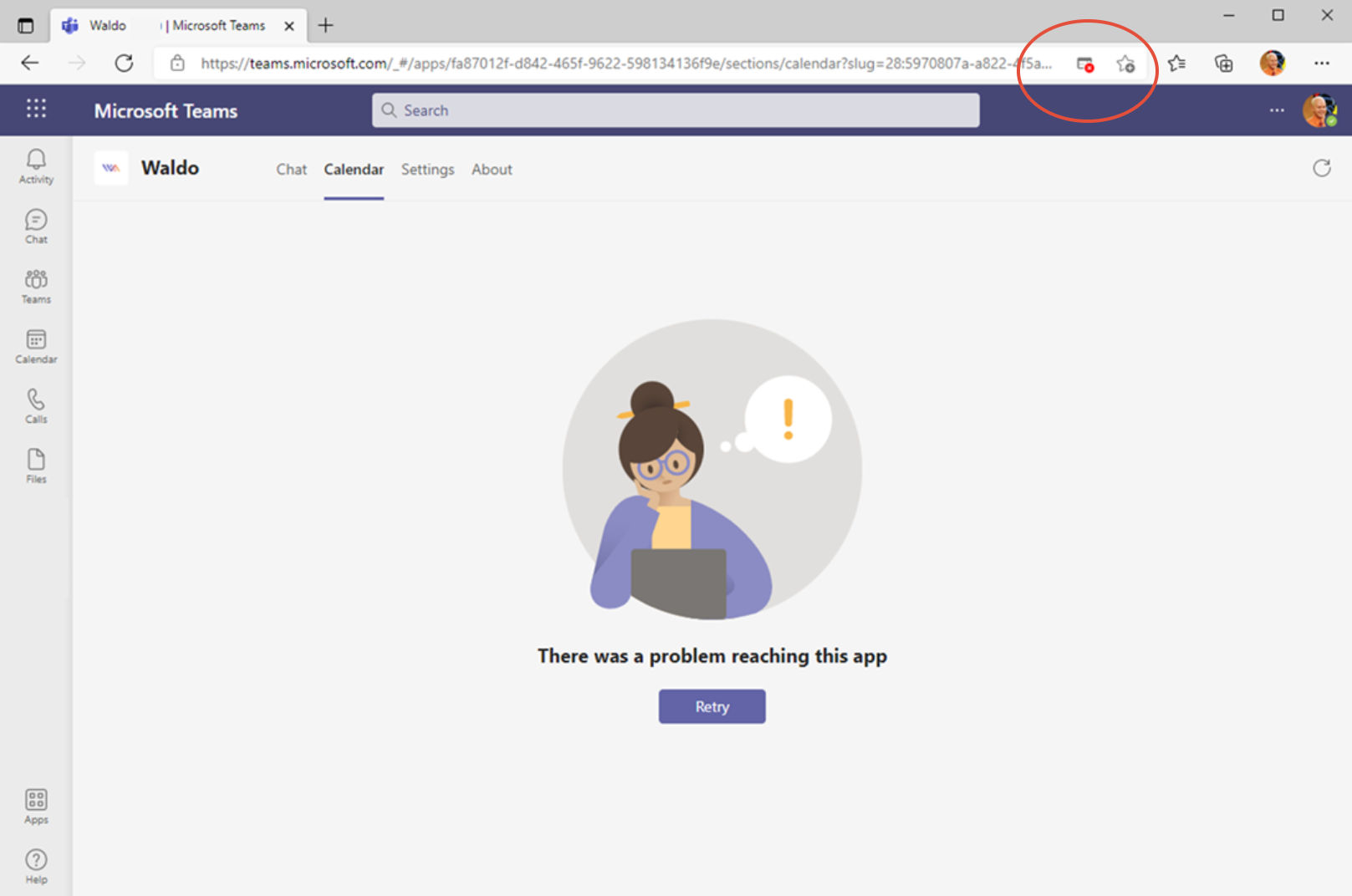
Task: Add this page to favorites
Action: tap(1125, 64)
